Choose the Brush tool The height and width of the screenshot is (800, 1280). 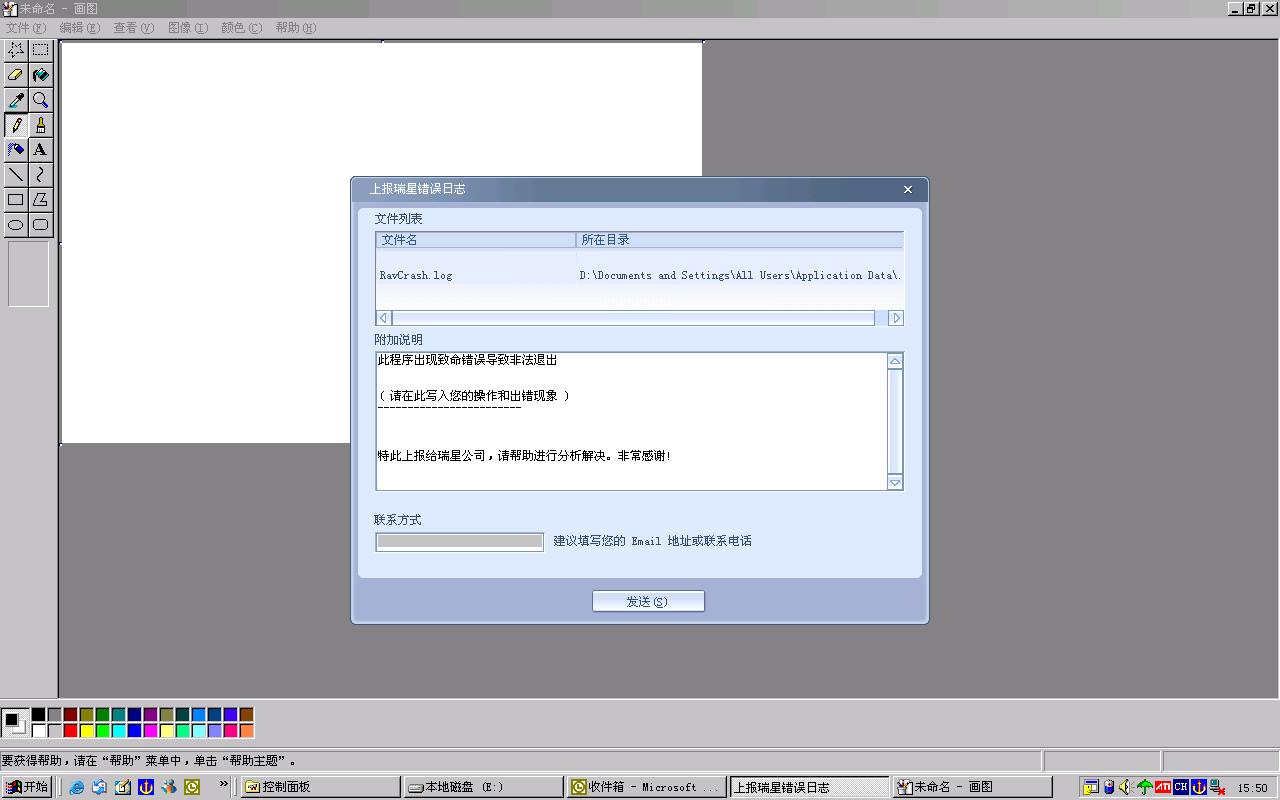(40, 124)
